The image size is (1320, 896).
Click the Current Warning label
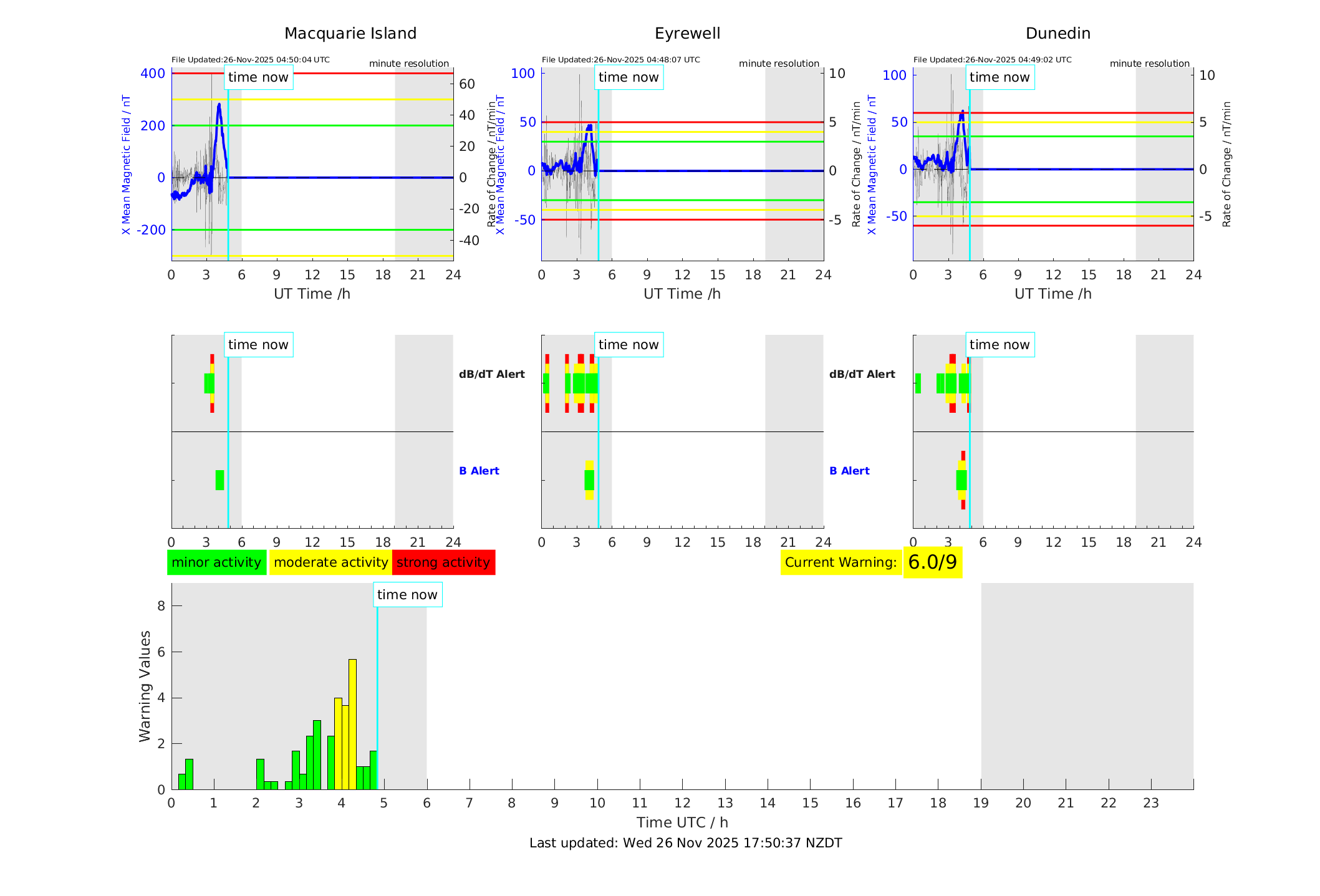840,562
